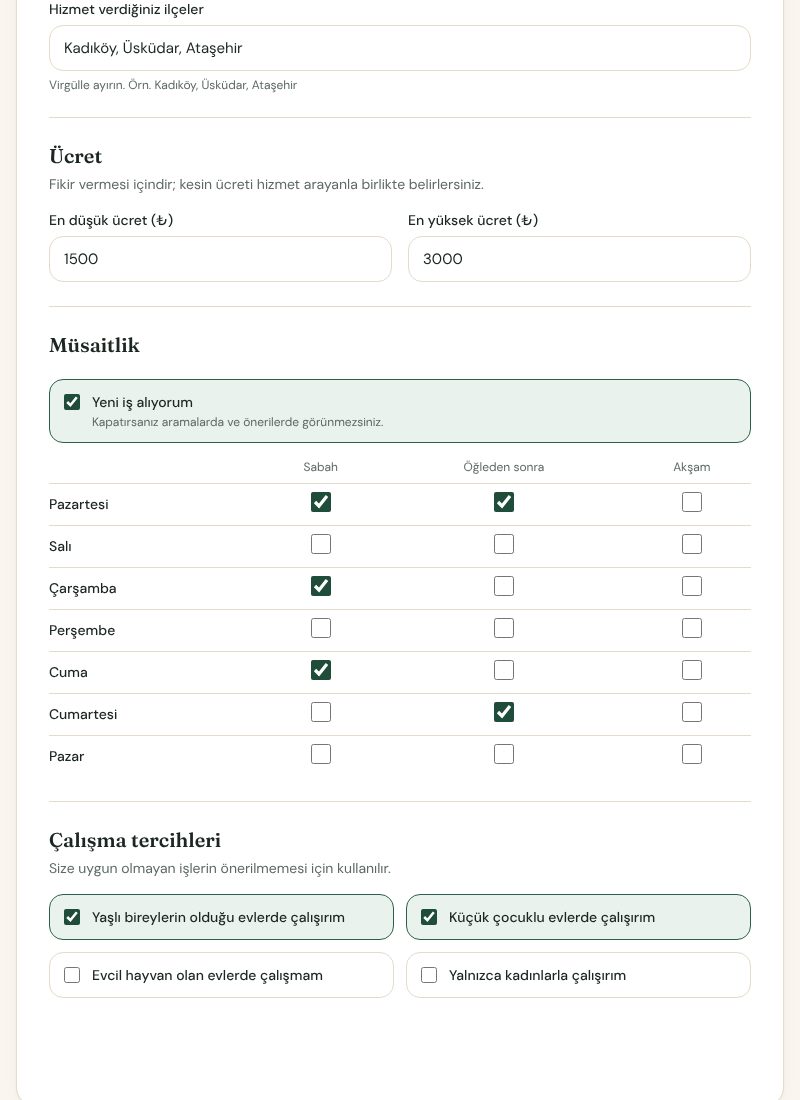Image resolution: width=800 pixels, height=1100 pixels.
Task: Select Pazar Sabah checkbox
Action: click(321, 755)
